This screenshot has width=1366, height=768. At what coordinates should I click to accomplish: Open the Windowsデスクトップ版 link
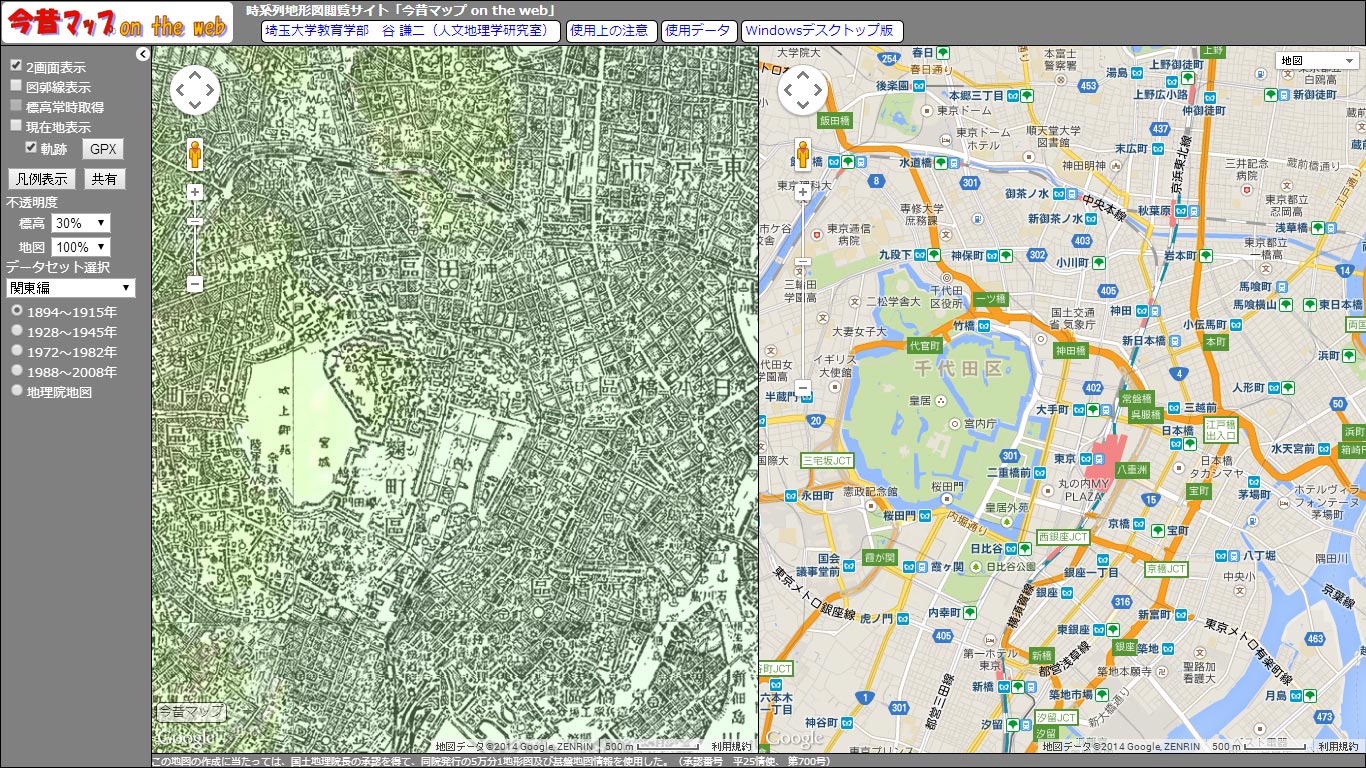click(x=822, y=31)
